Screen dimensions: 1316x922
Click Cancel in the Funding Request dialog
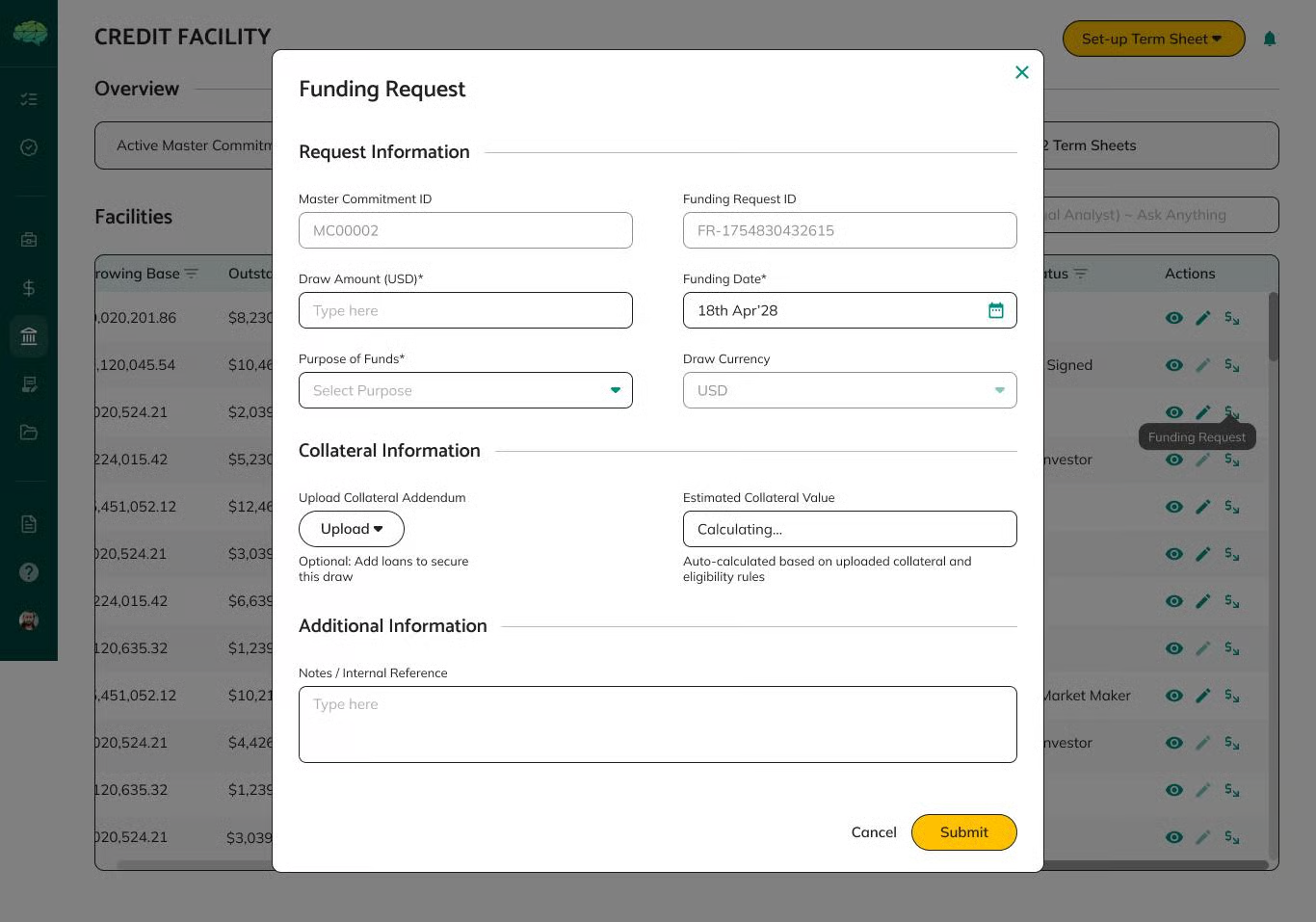click(873, 832)
